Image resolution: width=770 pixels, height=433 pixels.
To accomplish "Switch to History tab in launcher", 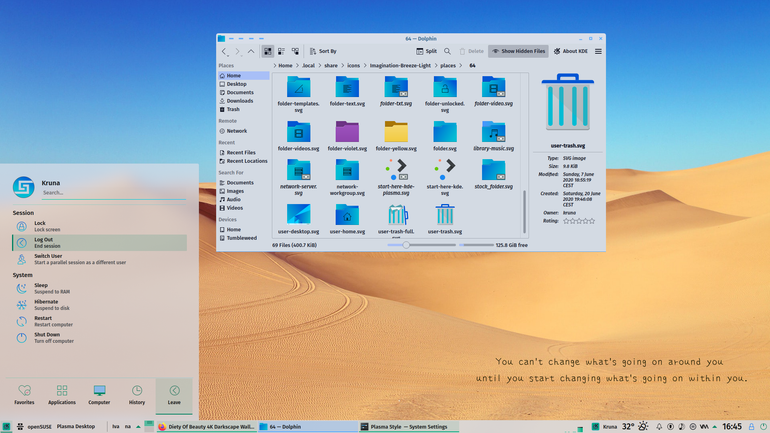I will (137, 395).
